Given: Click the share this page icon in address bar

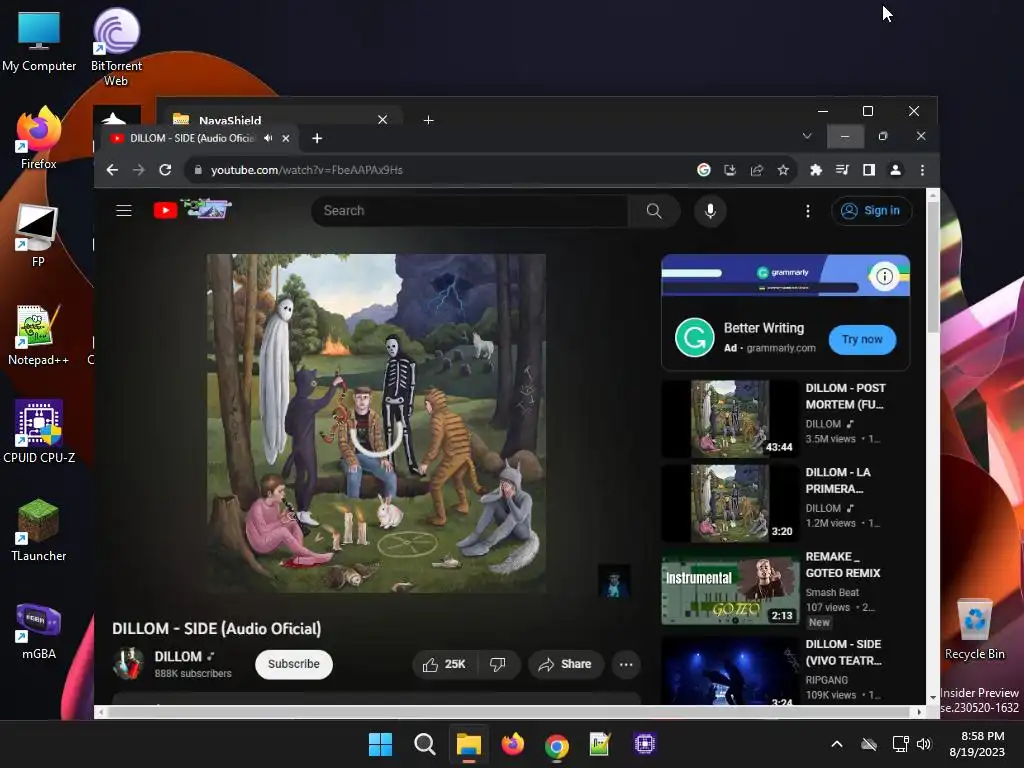Looking at the screenshot, I should (x=757, y=170).
